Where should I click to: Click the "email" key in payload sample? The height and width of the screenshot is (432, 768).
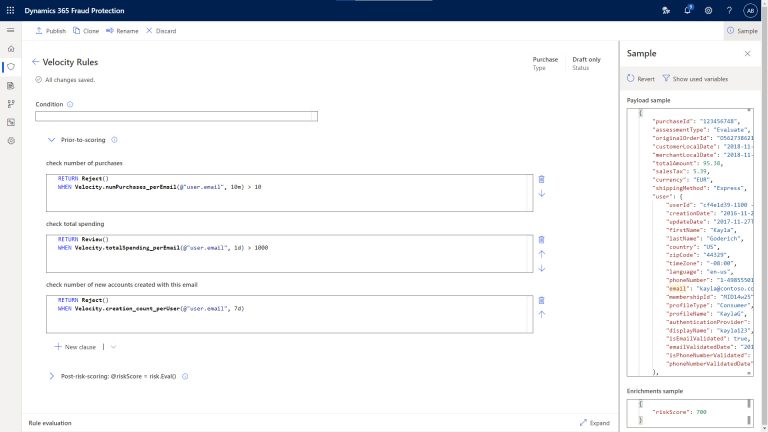tap(677, 288)
